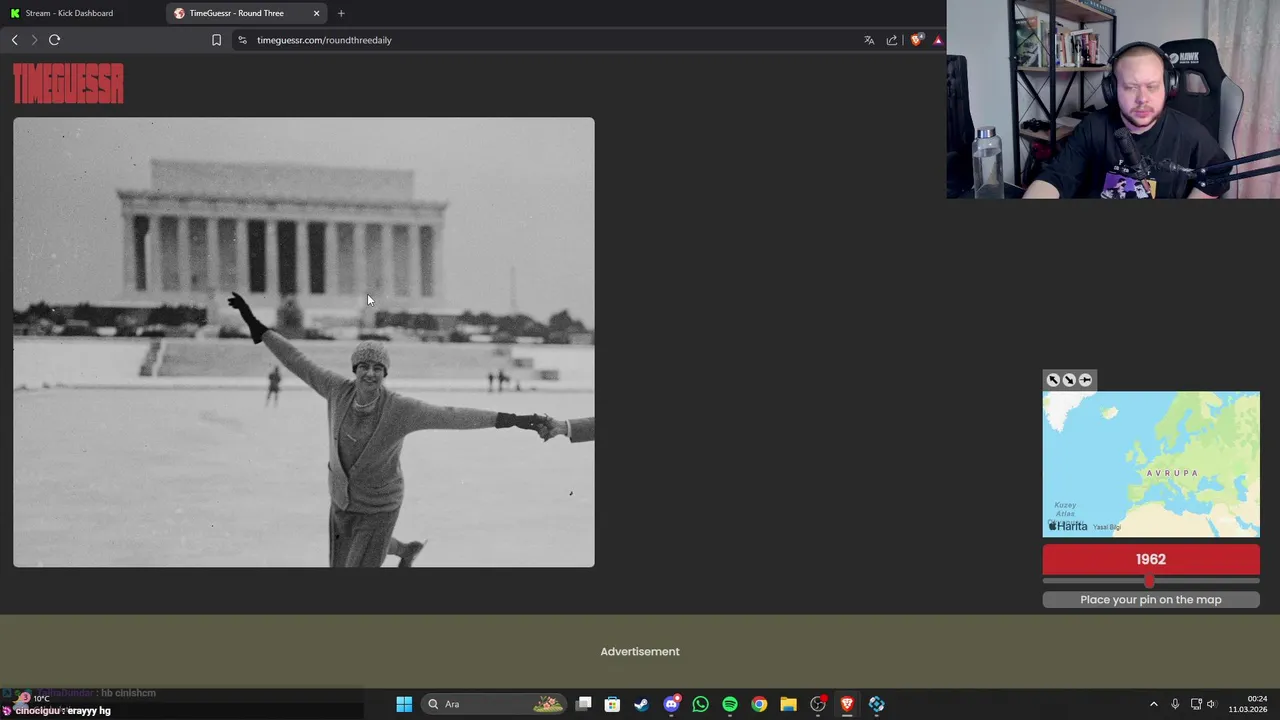This screenshot has height=720, width=1280.
Task: Click the Brave browser taskbar icon
Action: (847, 704)
